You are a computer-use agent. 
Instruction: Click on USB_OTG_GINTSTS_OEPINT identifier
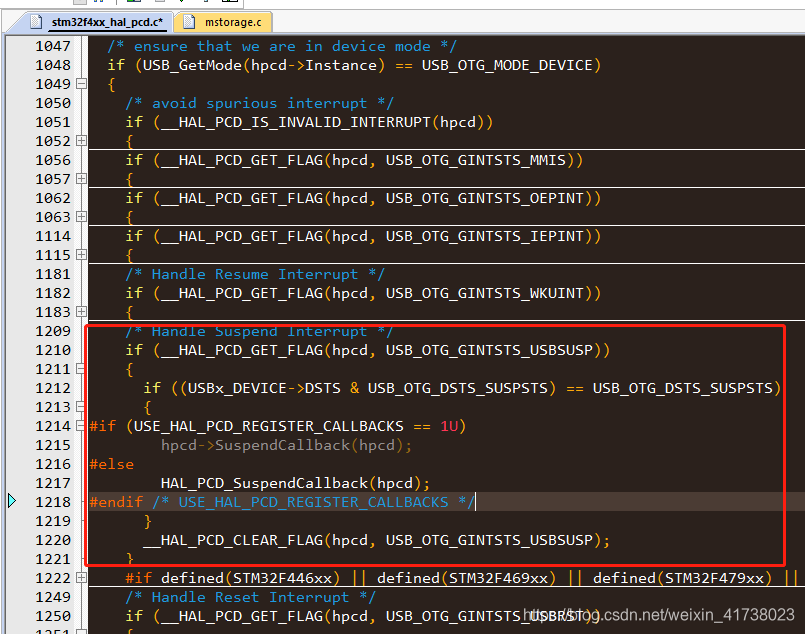(x=485, y=199)
